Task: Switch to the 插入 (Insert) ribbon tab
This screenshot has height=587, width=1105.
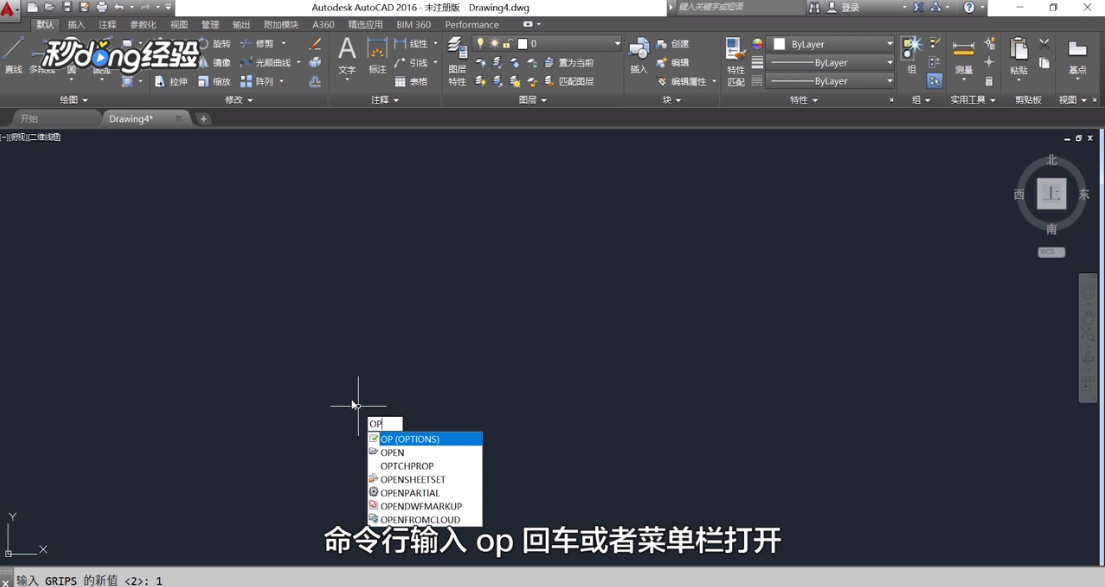Action: coord(76,25)
